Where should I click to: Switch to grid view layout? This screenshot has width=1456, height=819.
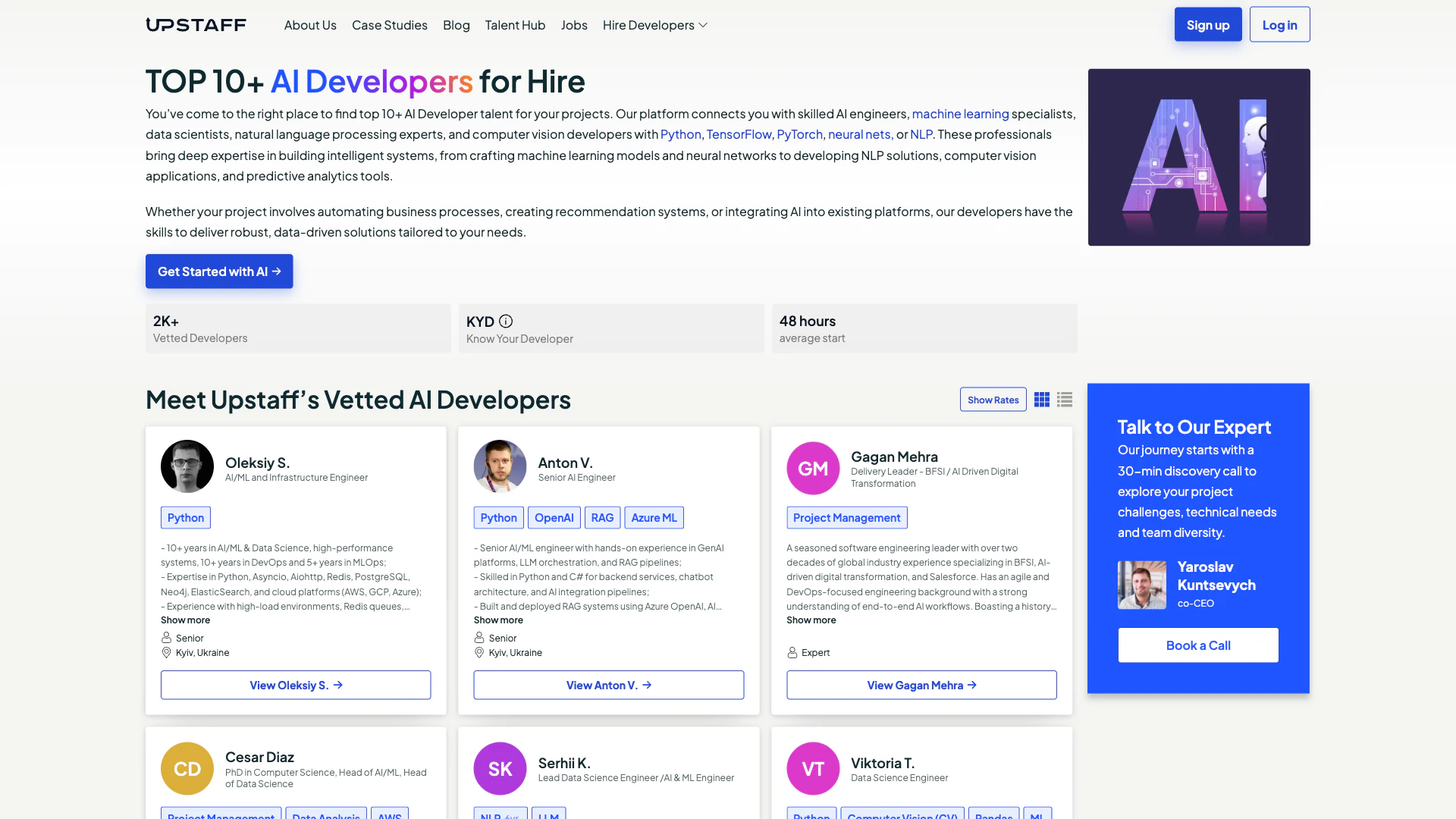click(x=1042, y=400)
